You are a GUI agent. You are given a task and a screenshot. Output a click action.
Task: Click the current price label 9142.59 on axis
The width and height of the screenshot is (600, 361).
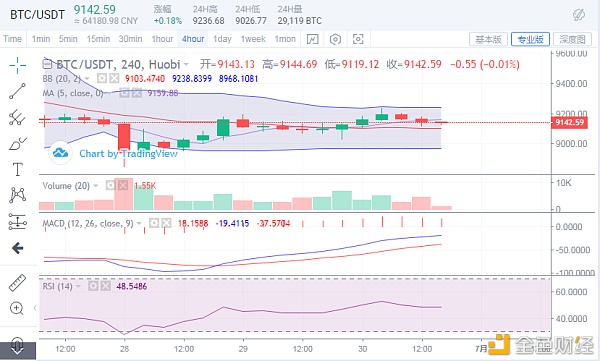coord(569,123)
